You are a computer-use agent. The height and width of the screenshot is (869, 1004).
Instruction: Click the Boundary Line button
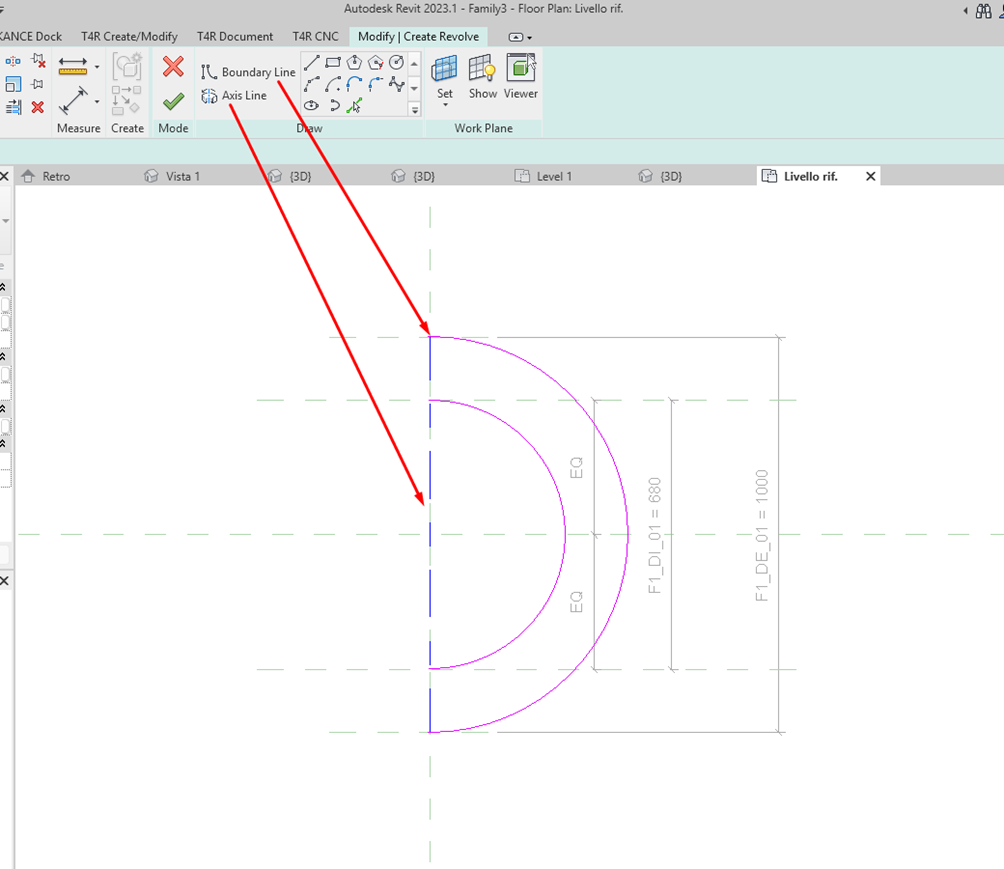pyautogui.click(x=248, y=72)
